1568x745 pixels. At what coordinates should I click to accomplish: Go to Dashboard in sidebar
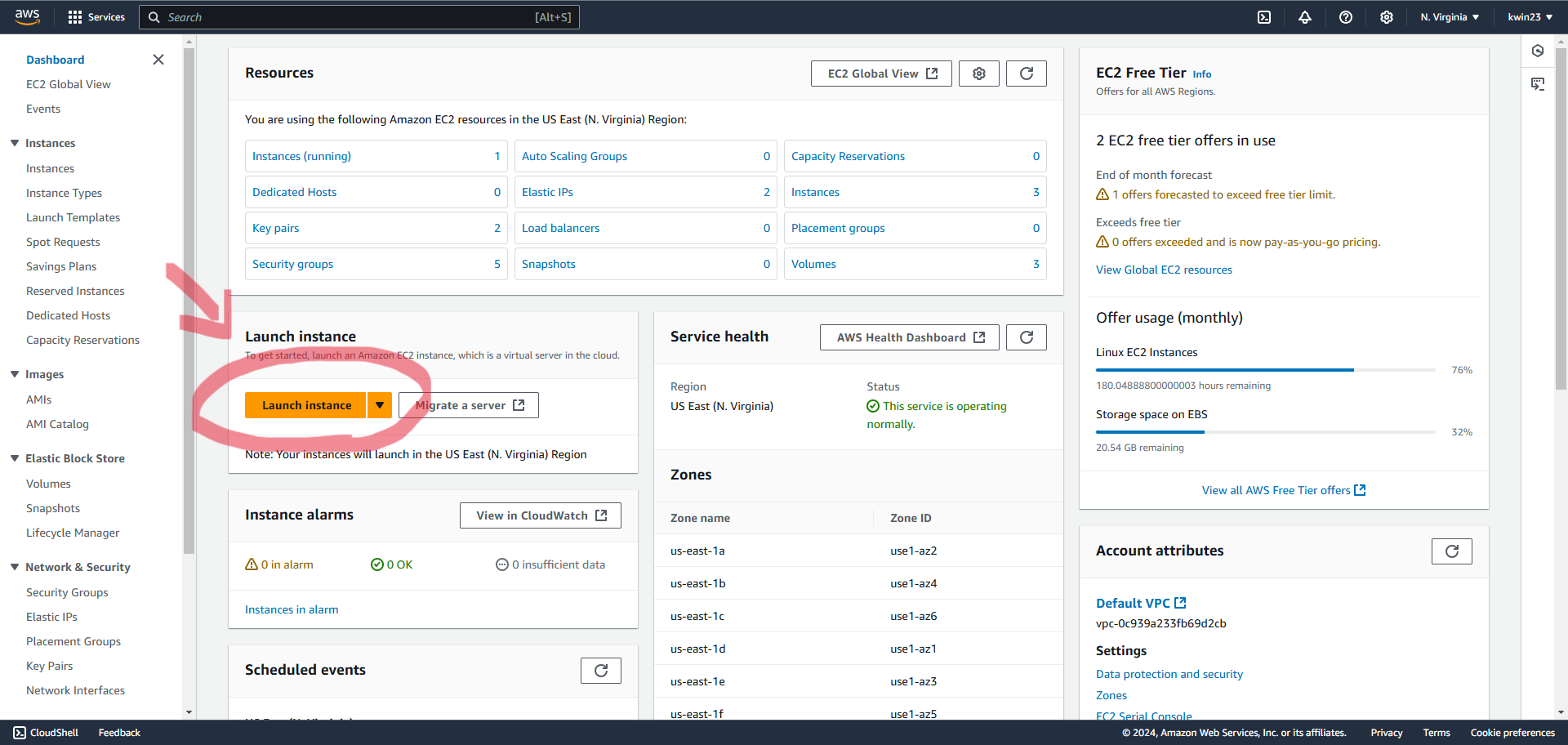pyautogui.click(x=56, y=60)
